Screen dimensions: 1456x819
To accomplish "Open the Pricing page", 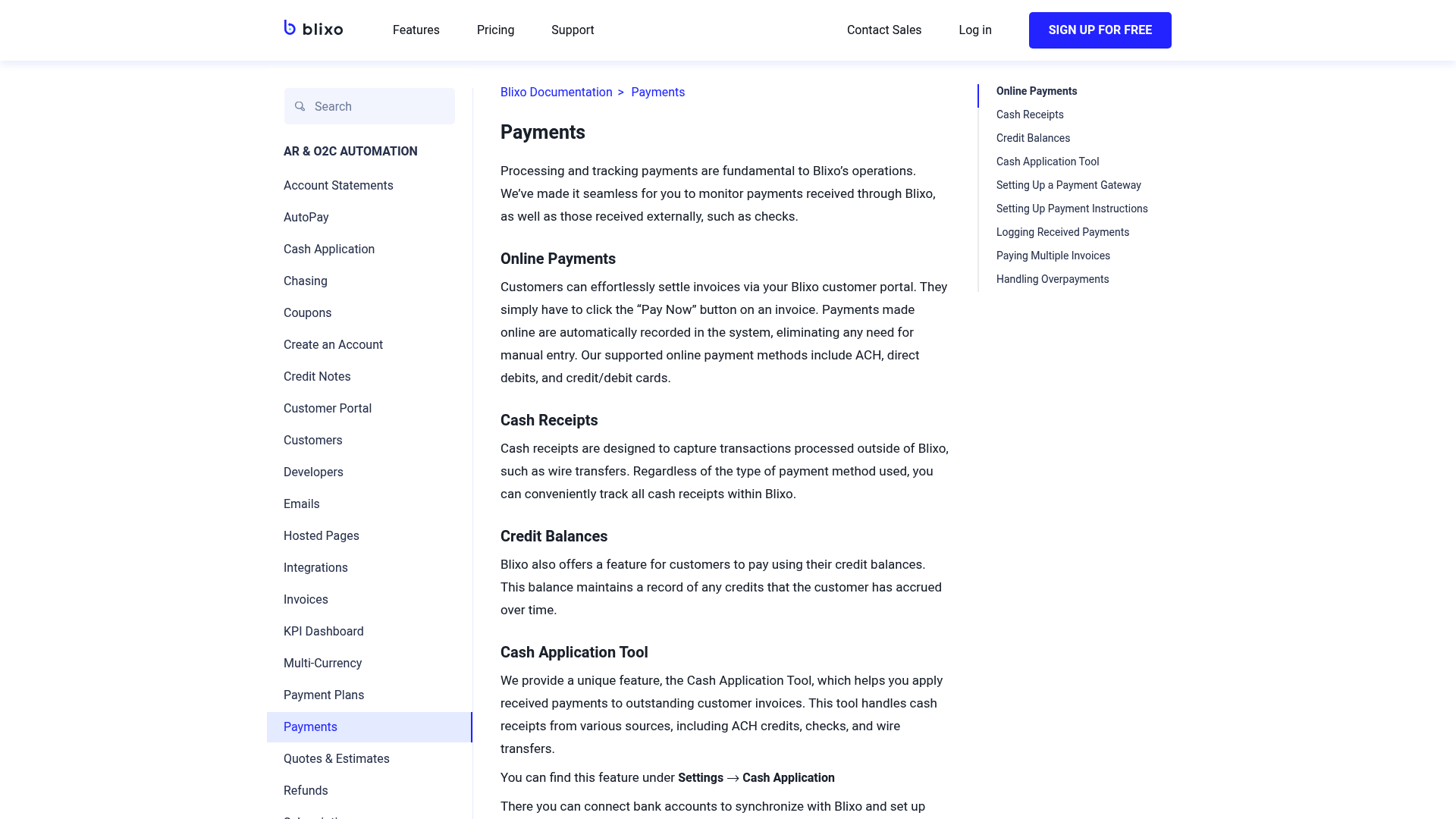I will click(x=495, y=30).
